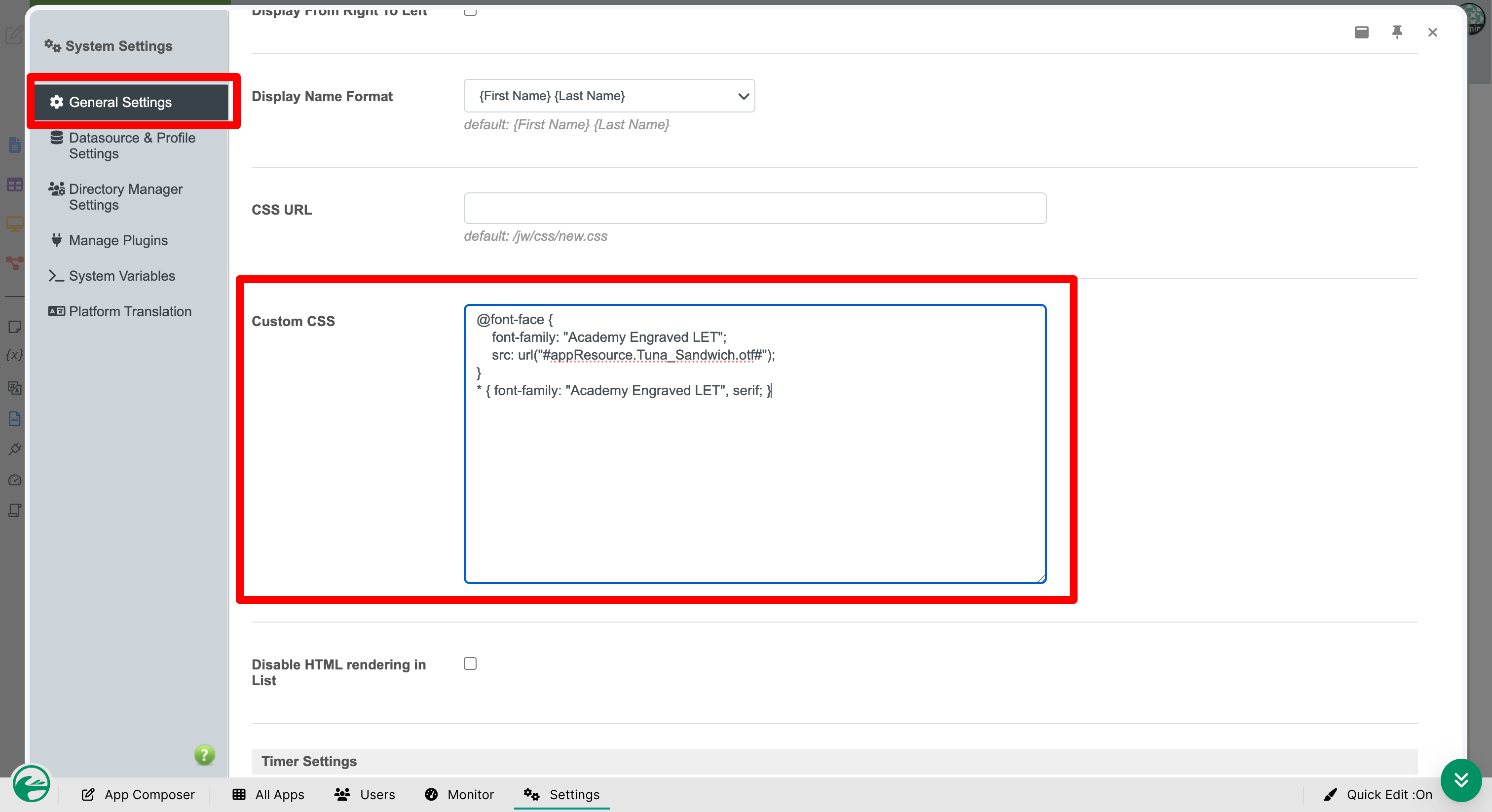1492x812 pixels.
Task: Open Datasource & Profile Settings
Action: coord(131,146)
